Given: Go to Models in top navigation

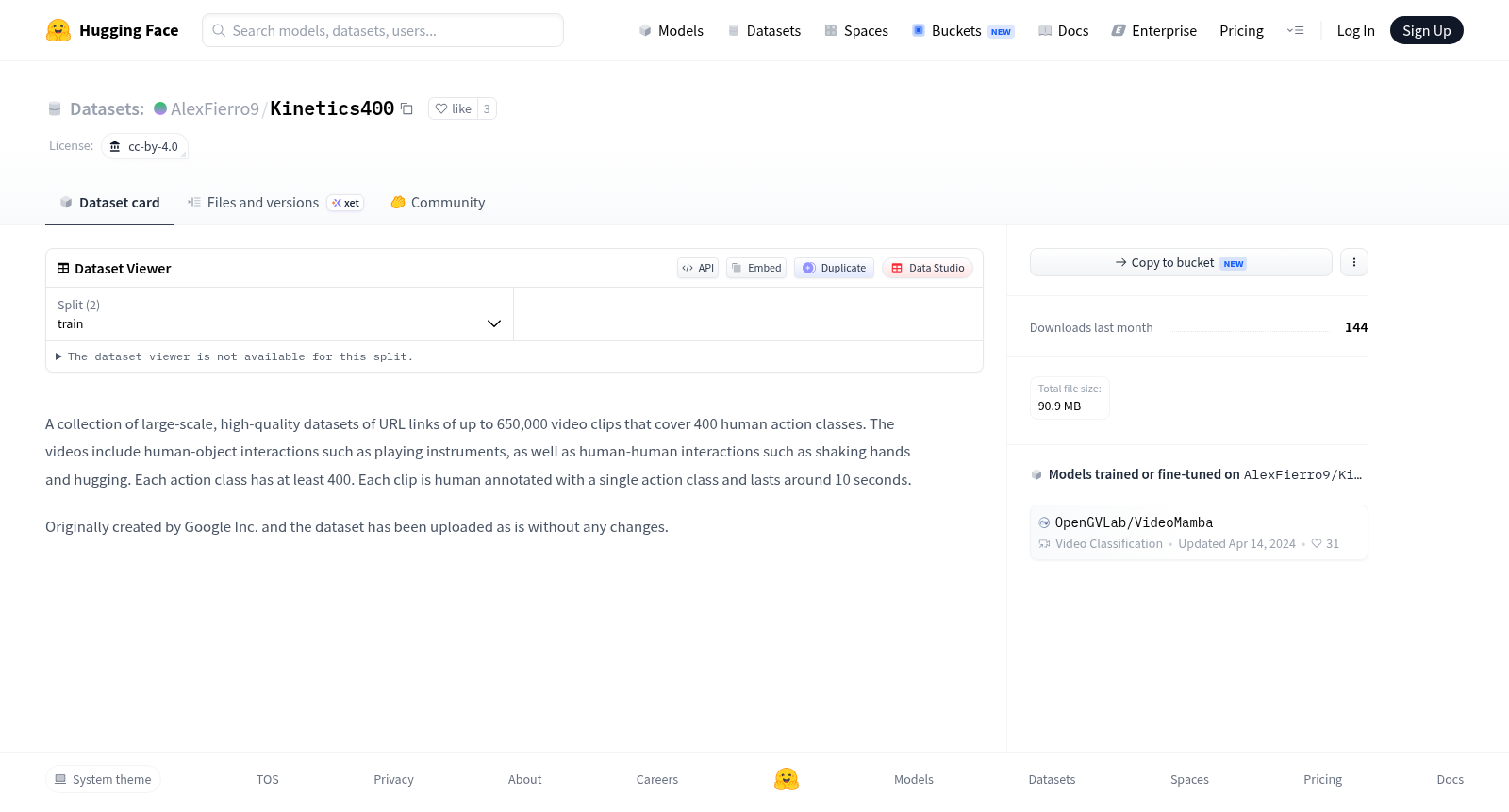Looking at the screenshot, I should 671,30.
